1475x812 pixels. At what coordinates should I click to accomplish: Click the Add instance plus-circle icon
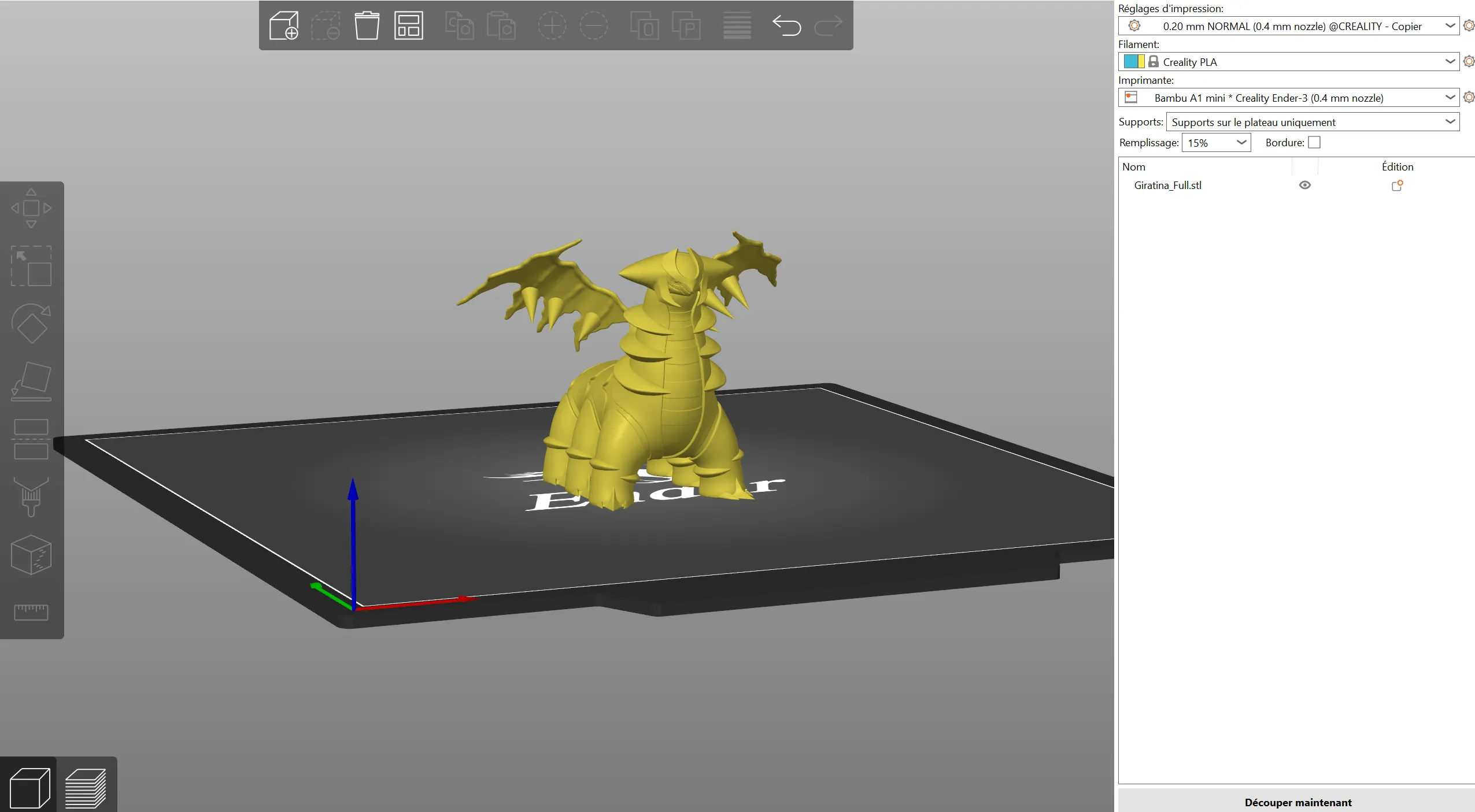pos(552,25)
